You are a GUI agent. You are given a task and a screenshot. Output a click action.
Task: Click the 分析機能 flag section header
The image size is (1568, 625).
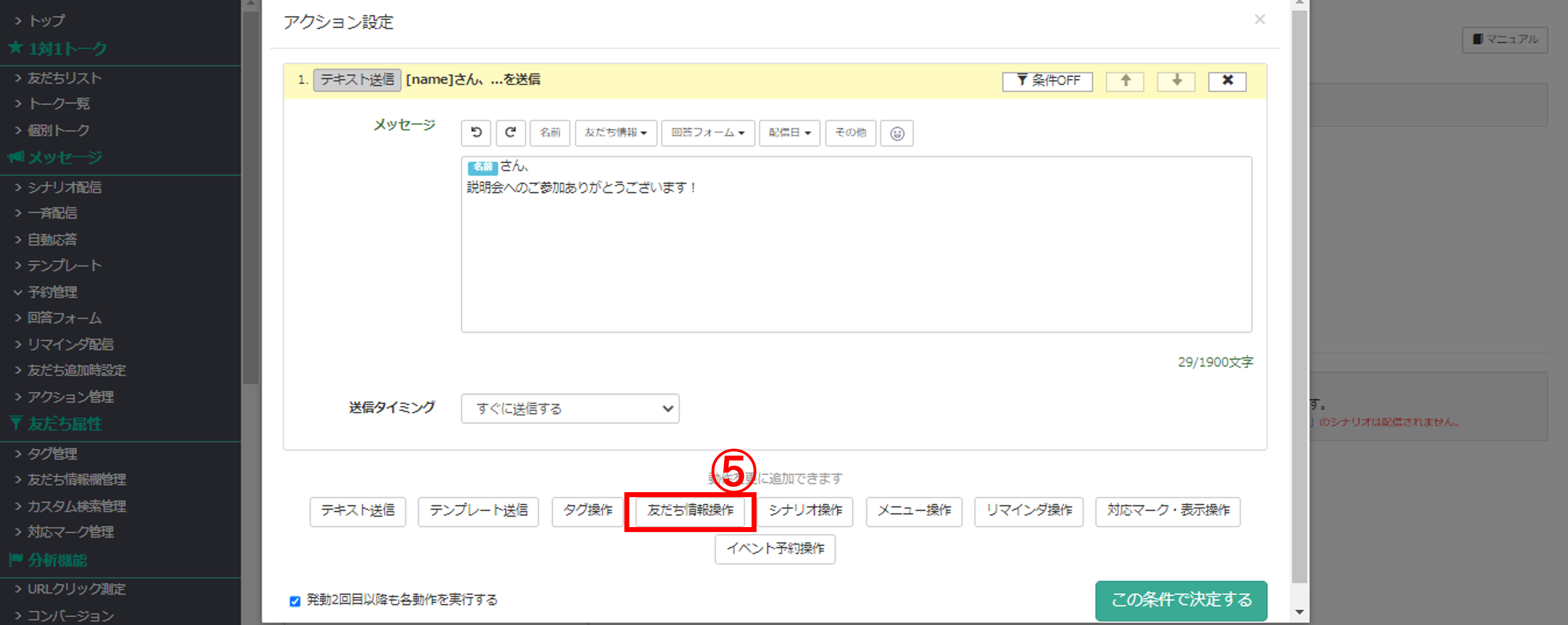(x=47, y=560)
